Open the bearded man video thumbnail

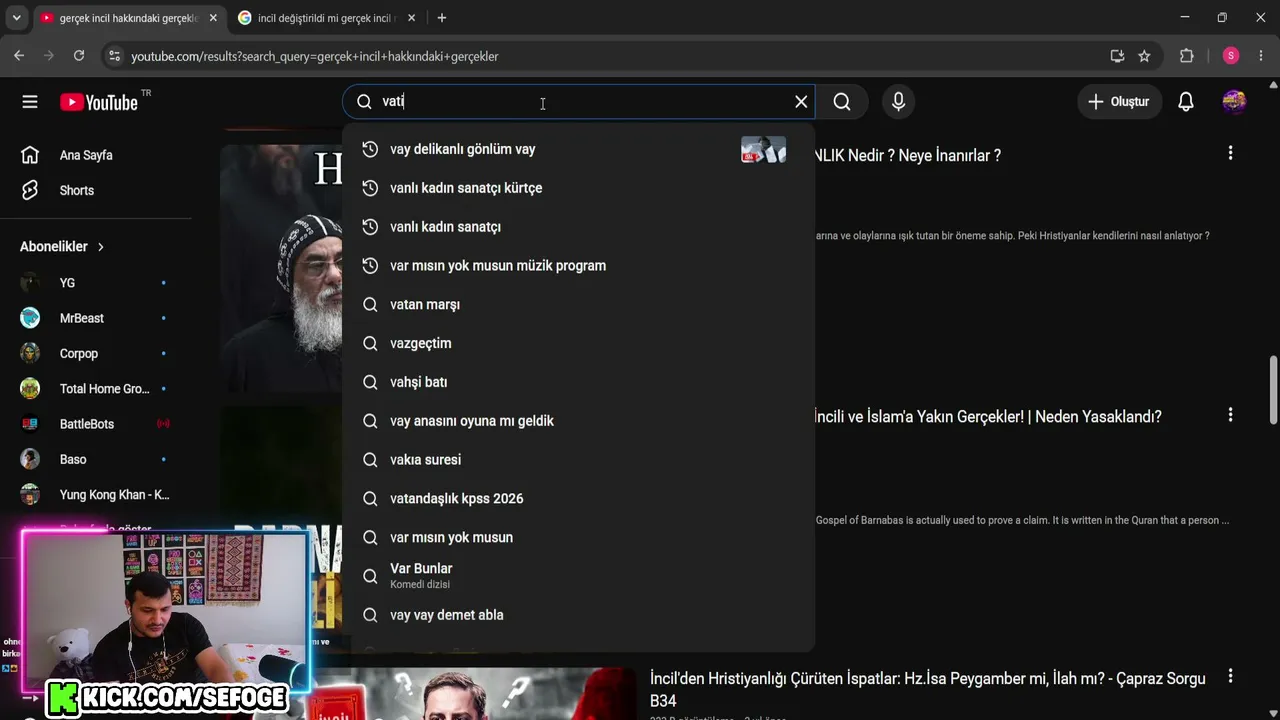click(x=281, y=268)
